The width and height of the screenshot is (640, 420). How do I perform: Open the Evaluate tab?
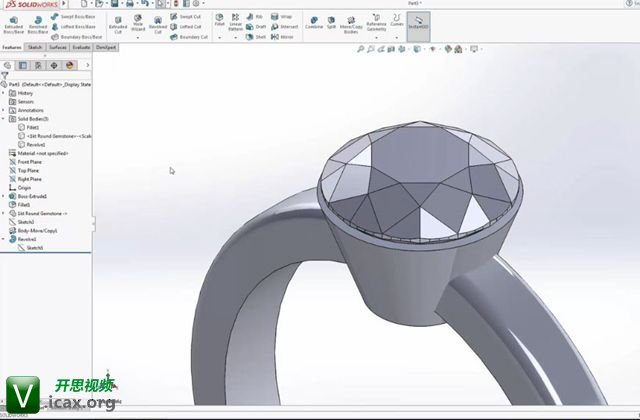pyautogui.click(x=81, y=47)
